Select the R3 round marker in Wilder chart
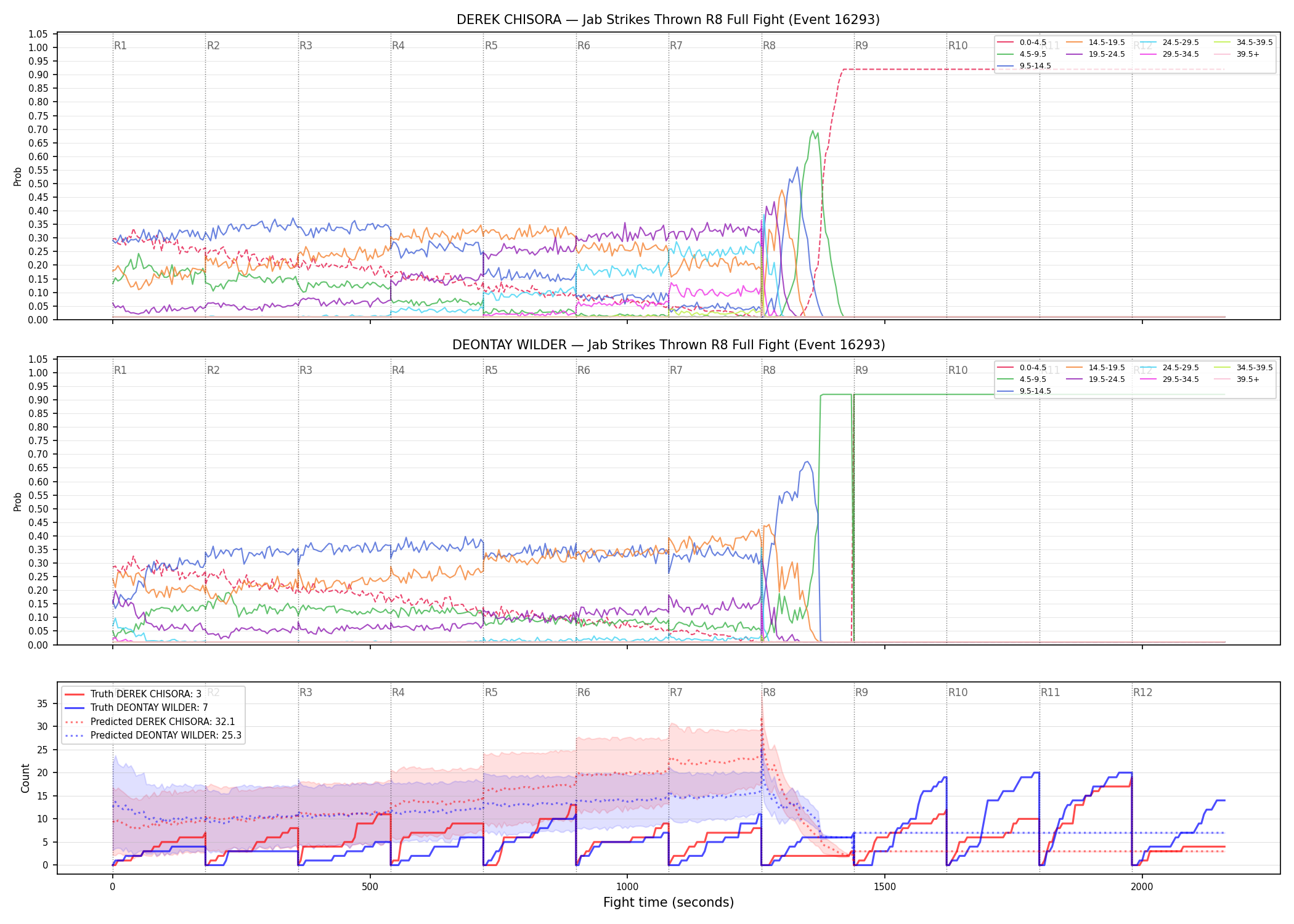This screenshot has width=1294, height=924. (306, 370)
